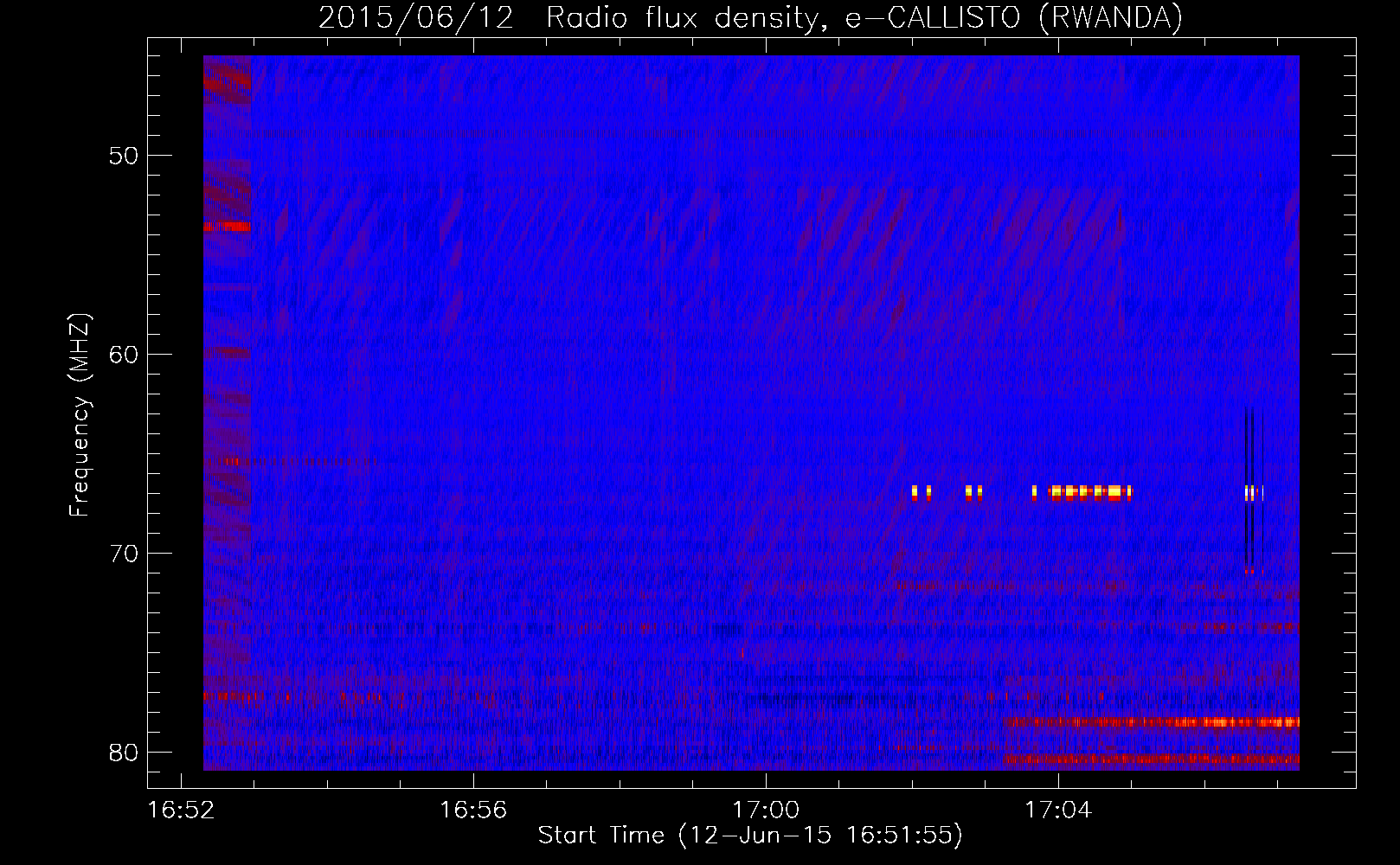
Task: Click the 16:56 time tick label
Action: tap(473, 811)
